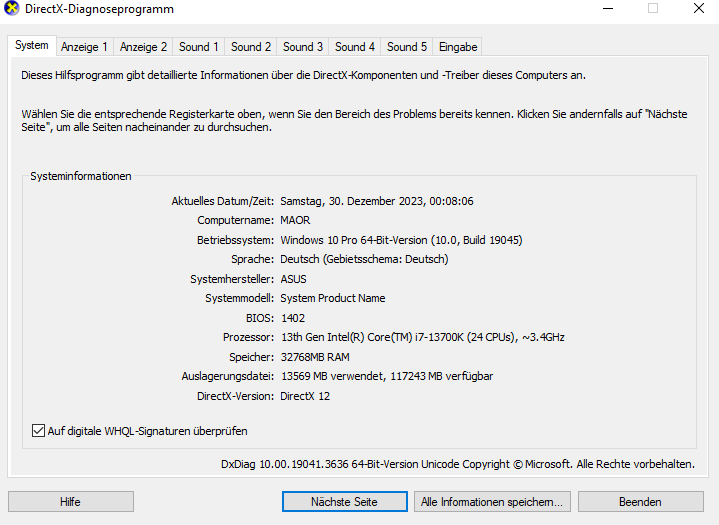Click the Auslagerungsdatei label
The width and height of the screenshot is (719, 525).
pyautogui.click(x=227, y=376)
